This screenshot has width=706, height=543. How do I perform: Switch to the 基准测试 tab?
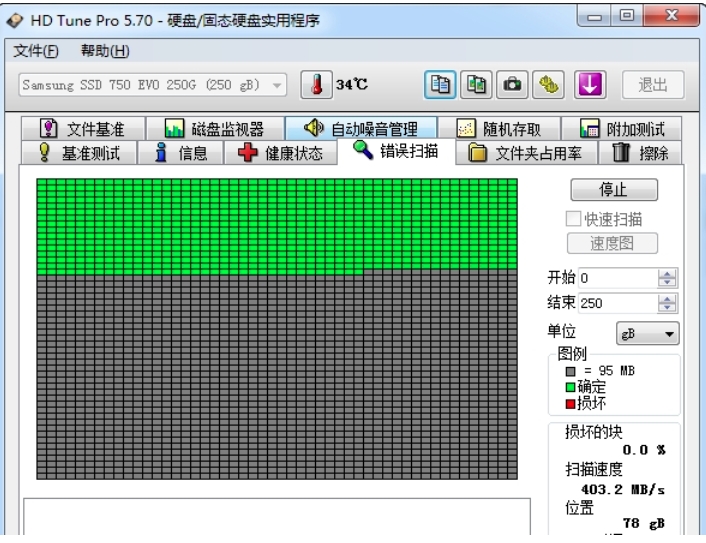pos(78,153)
